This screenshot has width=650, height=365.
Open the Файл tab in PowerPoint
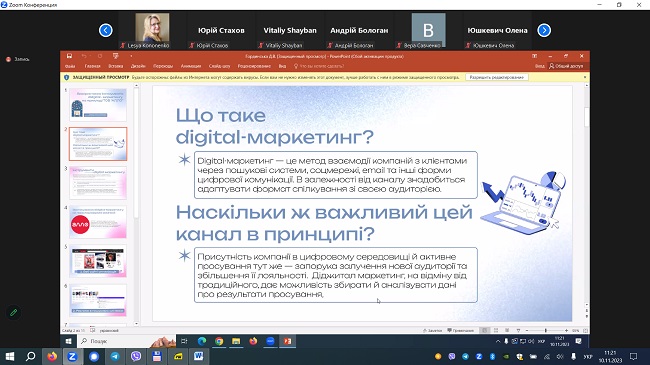[70, 66]
